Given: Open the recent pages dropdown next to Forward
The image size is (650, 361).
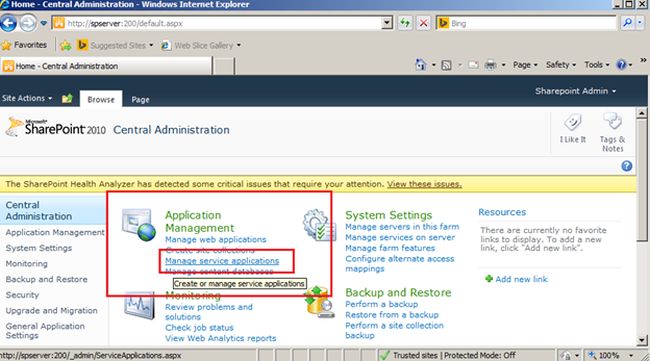Looking at the screenshot, I should [x=44, y=24].
